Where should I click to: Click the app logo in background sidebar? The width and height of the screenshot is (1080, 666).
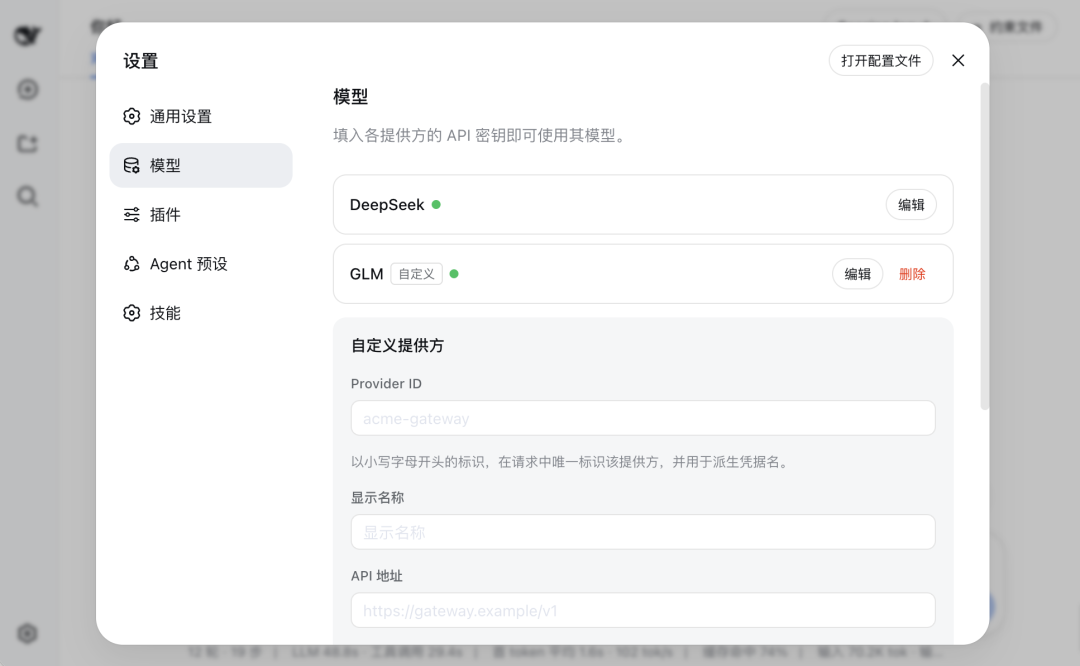tap(28, 35)
